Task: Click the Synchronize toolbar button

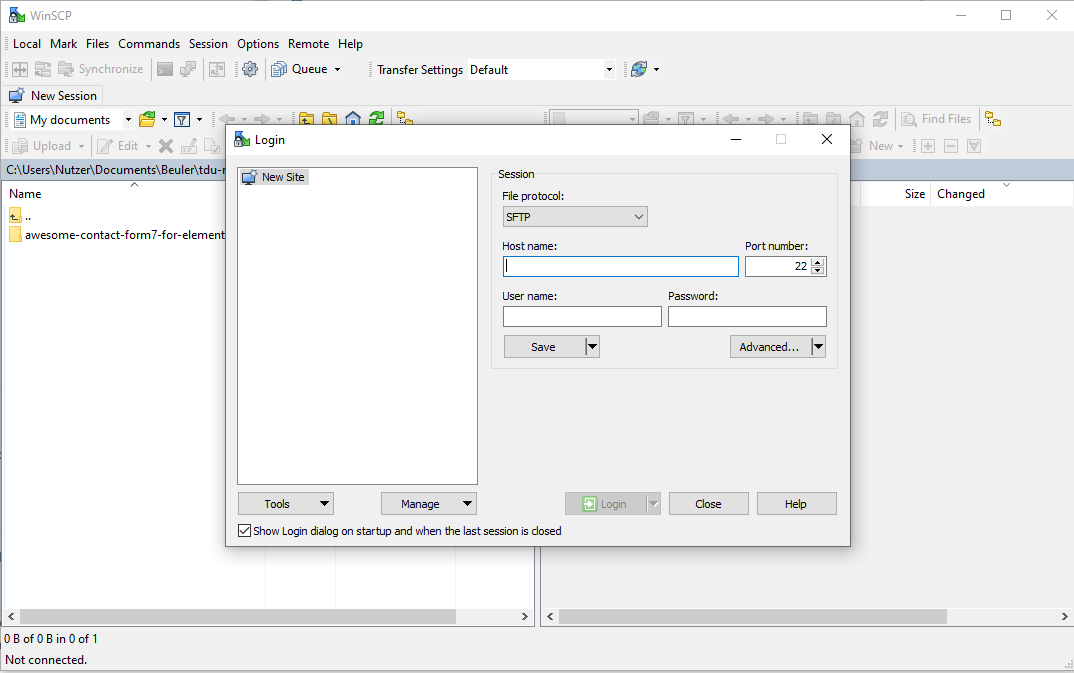Action: (101, 69)
